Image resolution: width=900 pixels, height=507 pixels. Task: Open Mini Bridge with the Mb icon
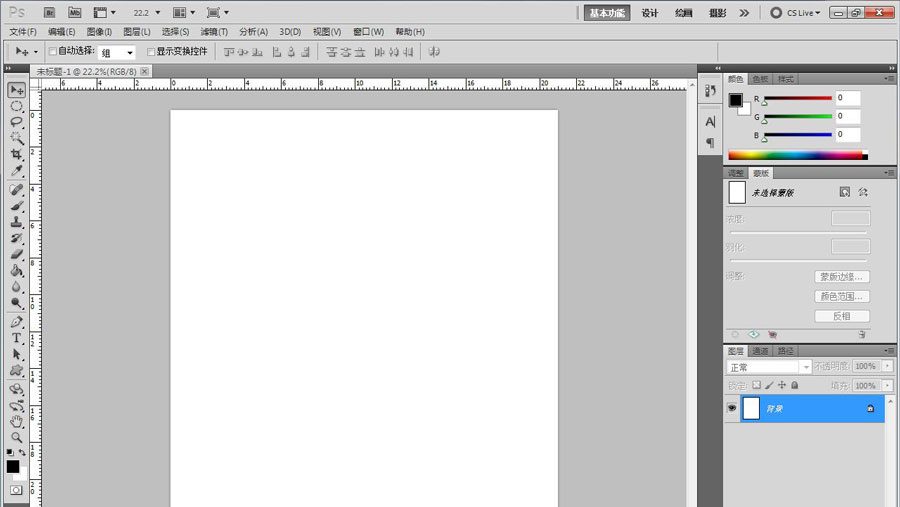[x=75, y=13]
